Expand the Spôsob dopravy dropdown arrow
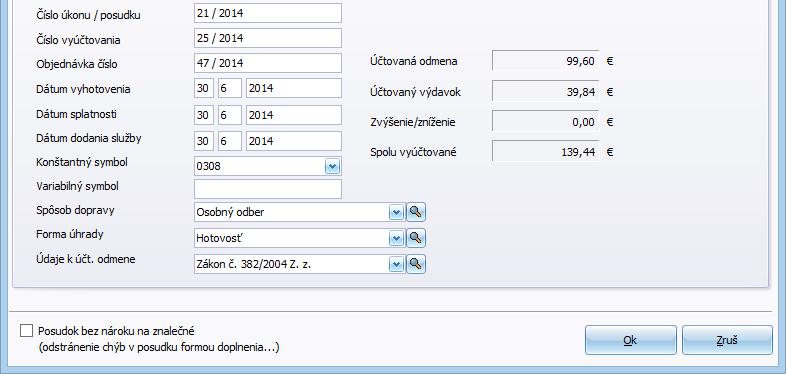Image resolution: width=786 pixels, height=374 pixels. 397,212
